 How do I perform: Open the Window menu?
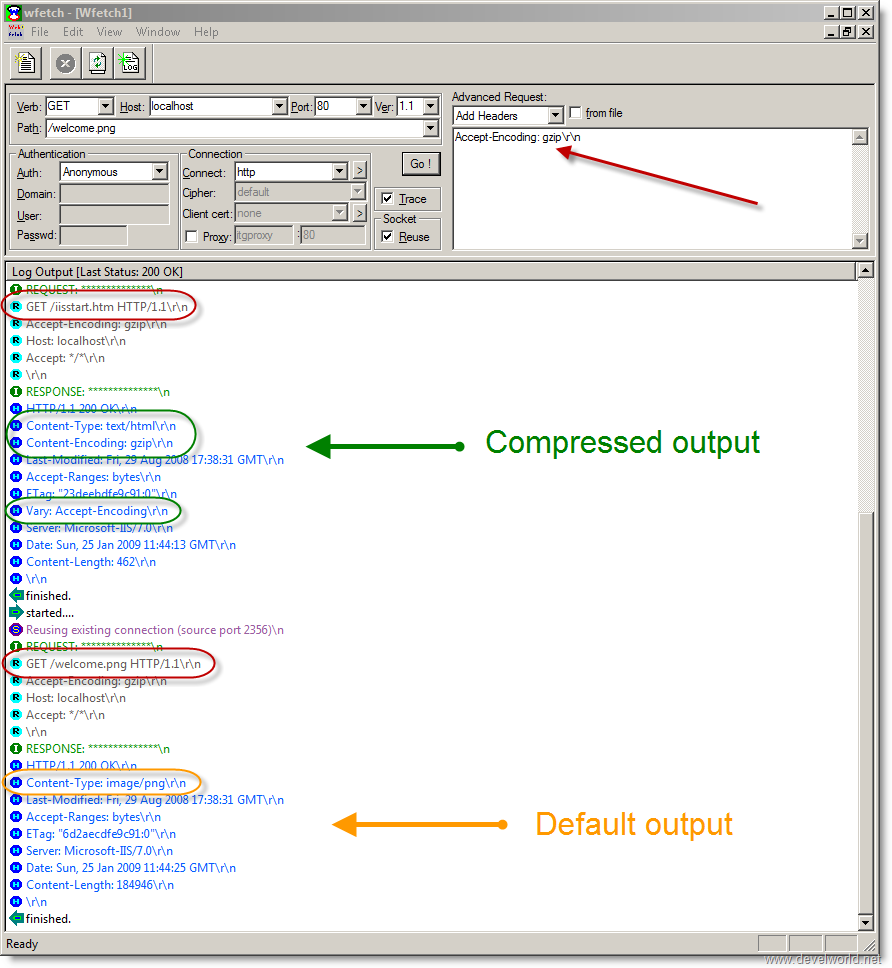coord(158,32)
